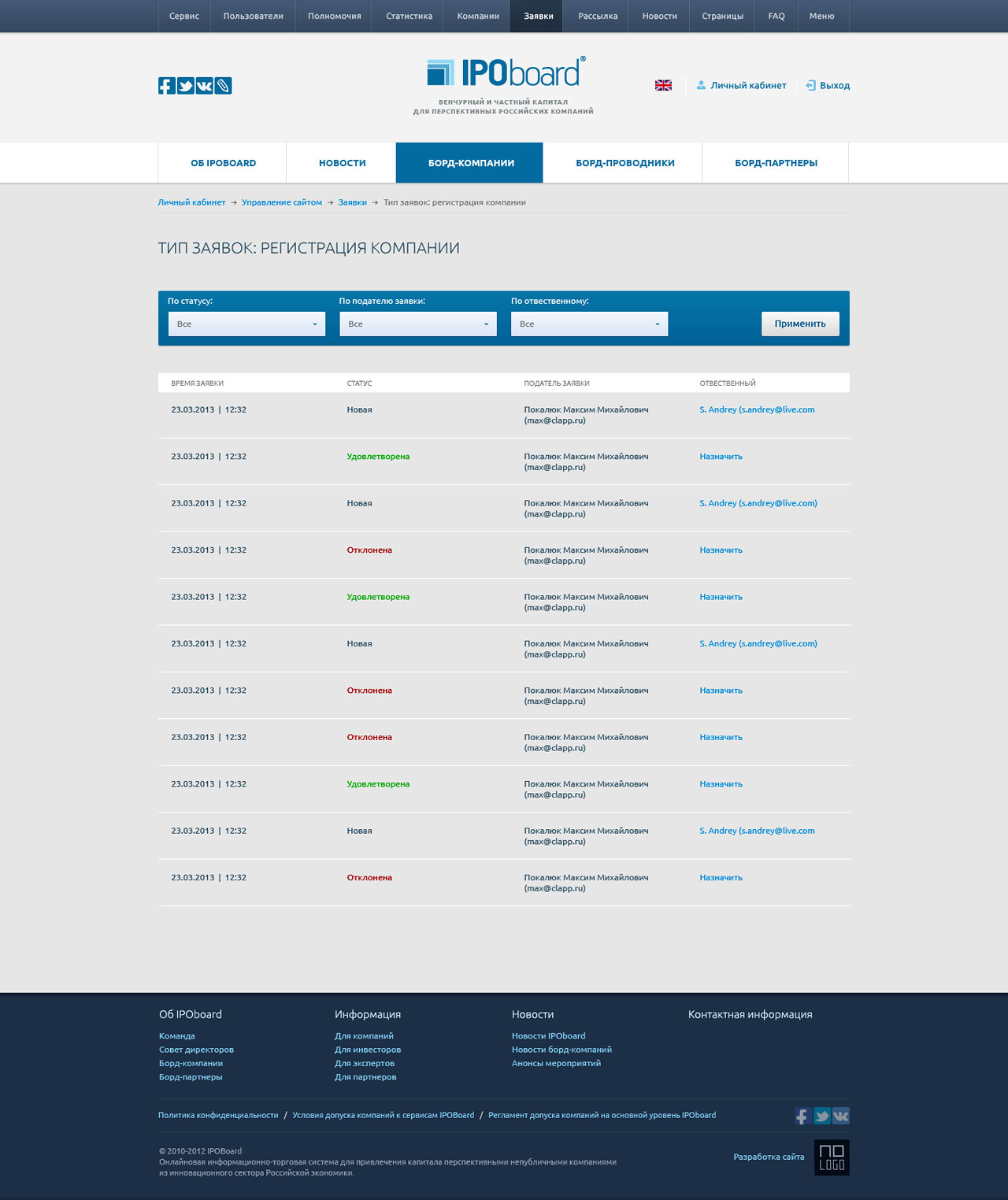Select the "Борд-проводники" navigation tab
The width and height of the screenshot is (1008, 1200).
pyautogui.click(x=624, y=163)
